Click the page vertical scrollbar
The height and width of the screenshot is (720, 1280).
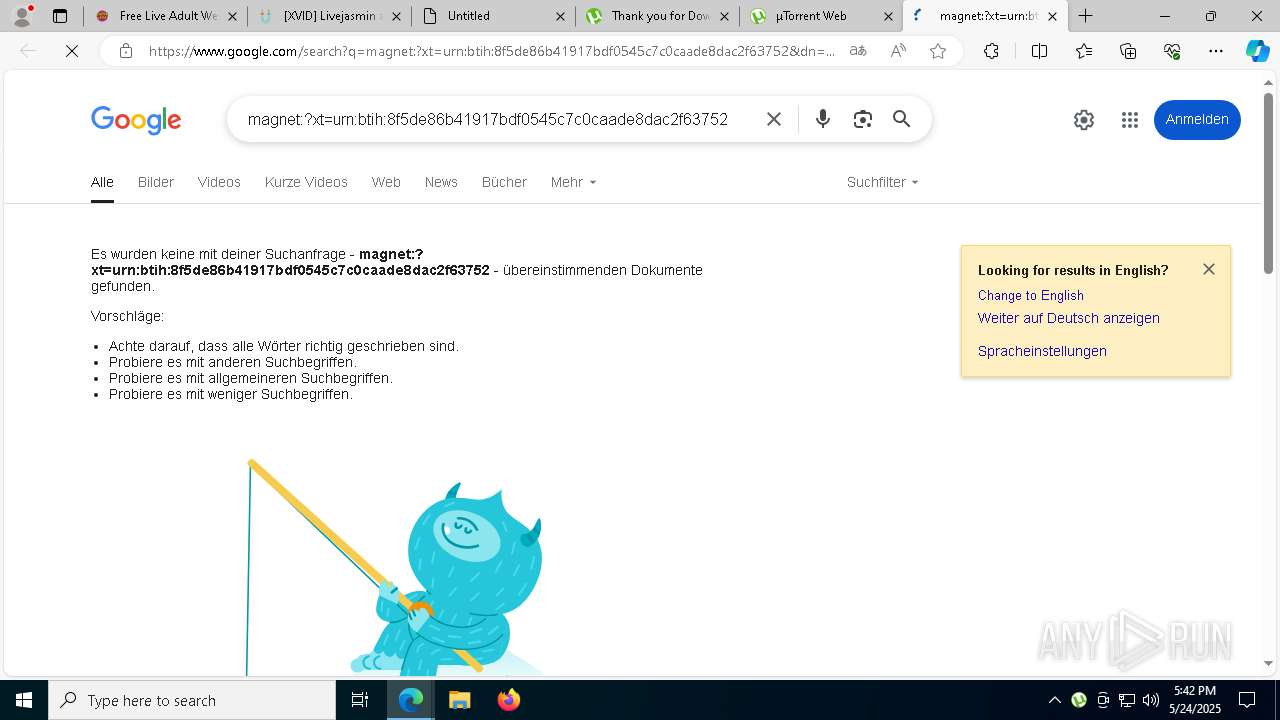point(1268,182)
